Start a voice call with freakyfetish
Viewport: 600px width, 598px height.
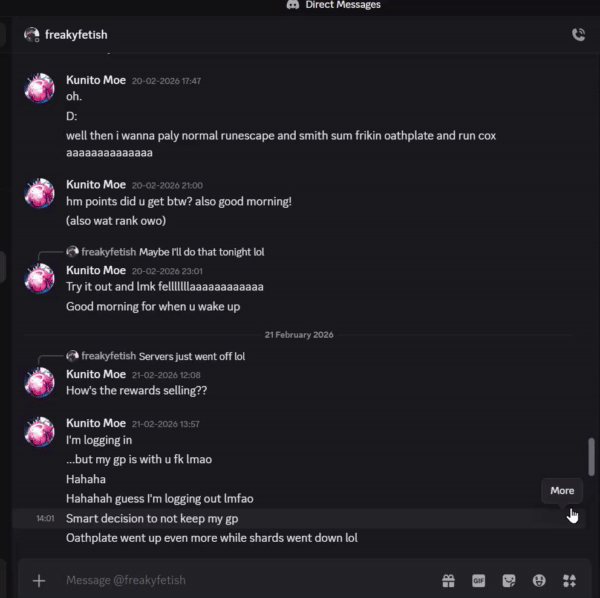pos(578,35)
